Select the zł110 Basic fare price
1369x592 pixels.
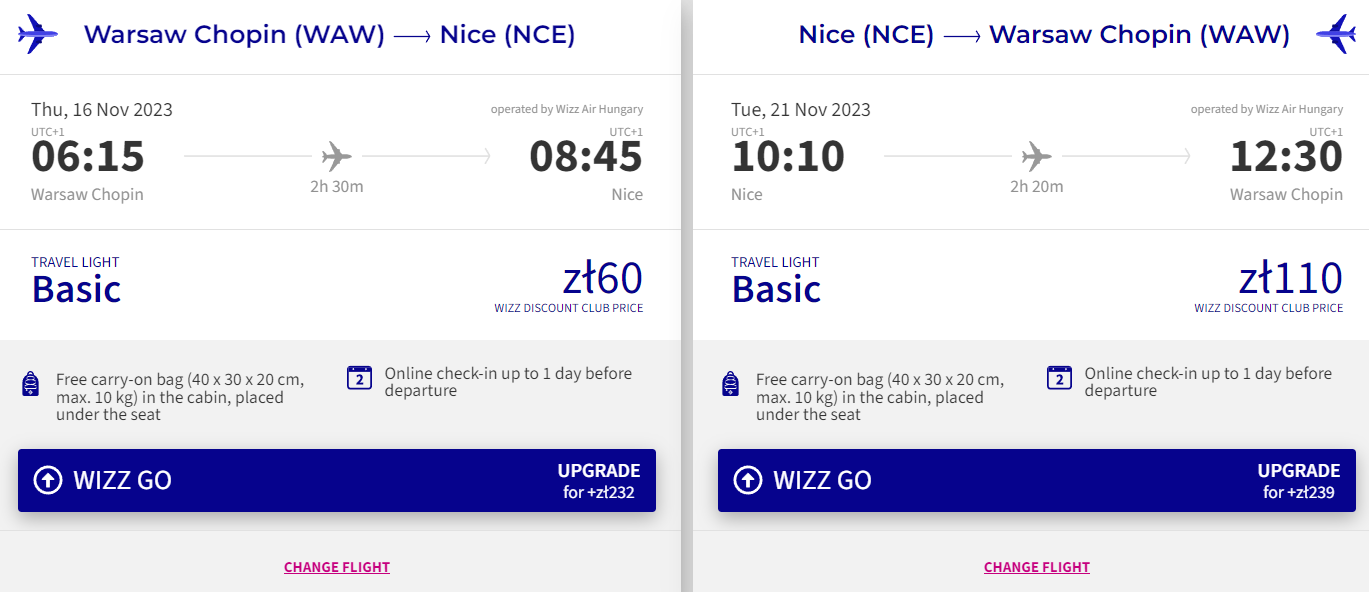pyautogui.click(x=1290, y=279)
